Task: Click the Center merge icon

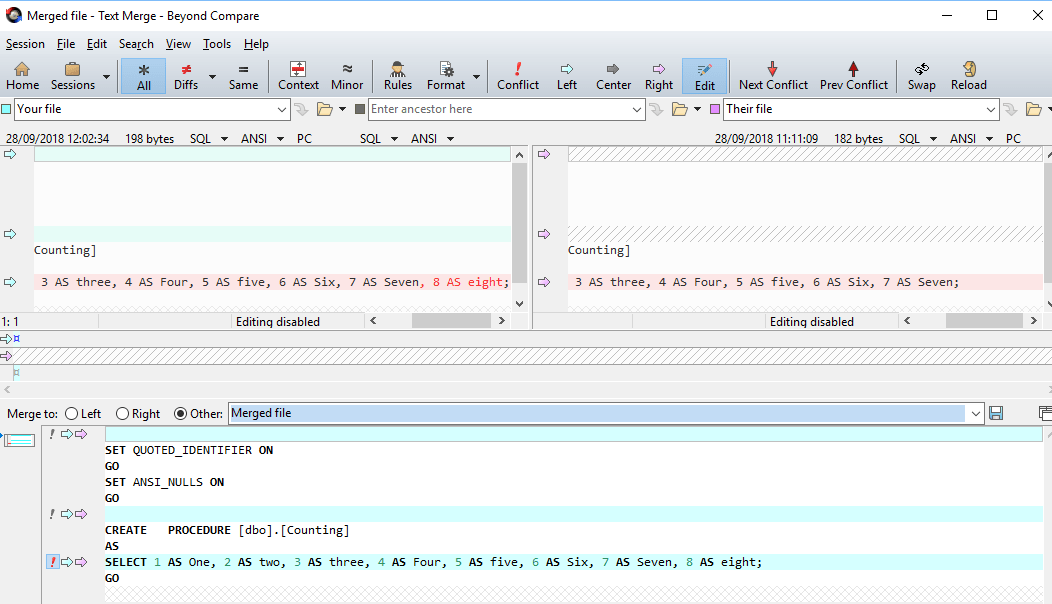Action: pyautogui.click(x=613, y=75)
